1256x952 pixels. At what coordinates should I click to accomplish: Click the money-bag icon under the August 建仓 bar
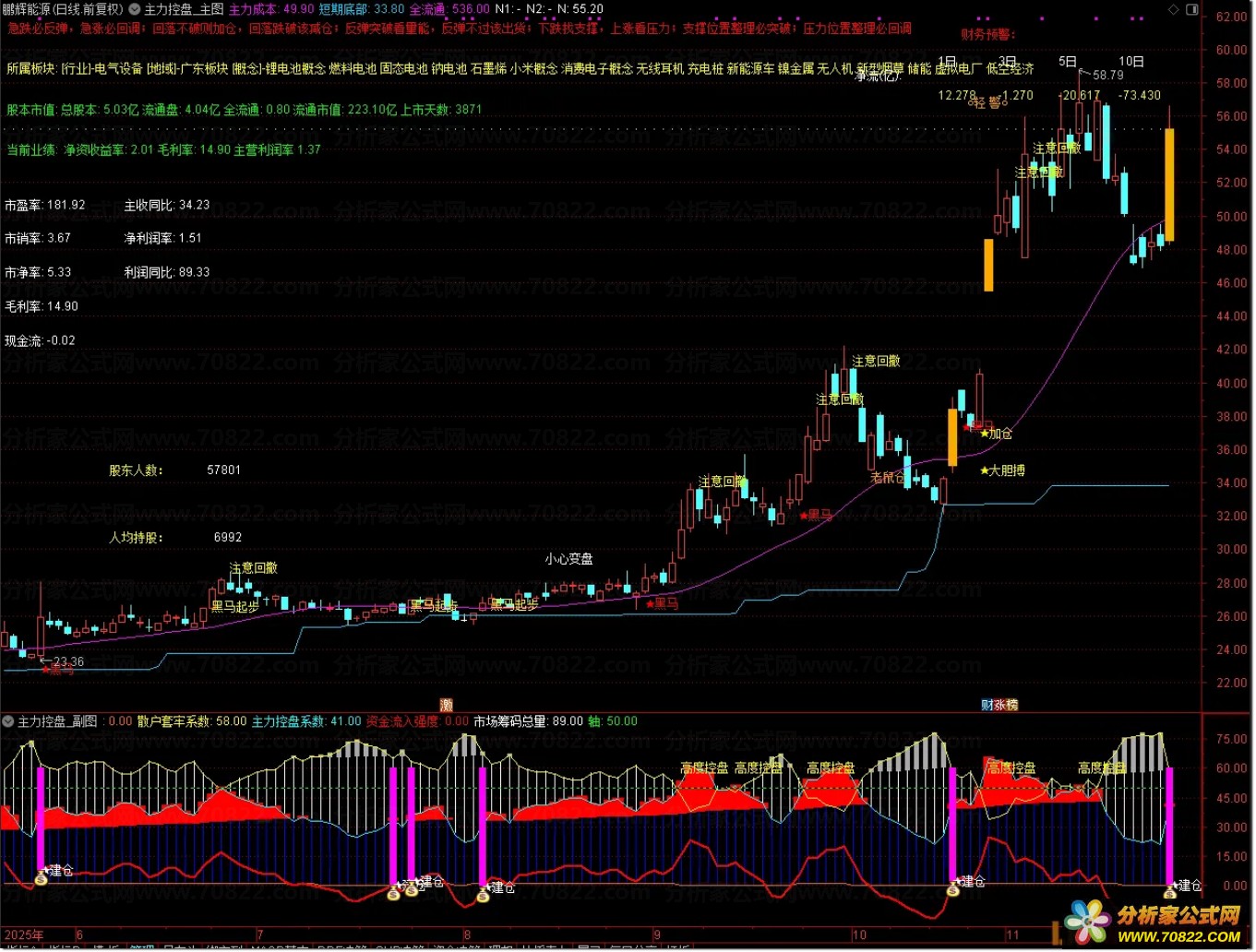483,895
